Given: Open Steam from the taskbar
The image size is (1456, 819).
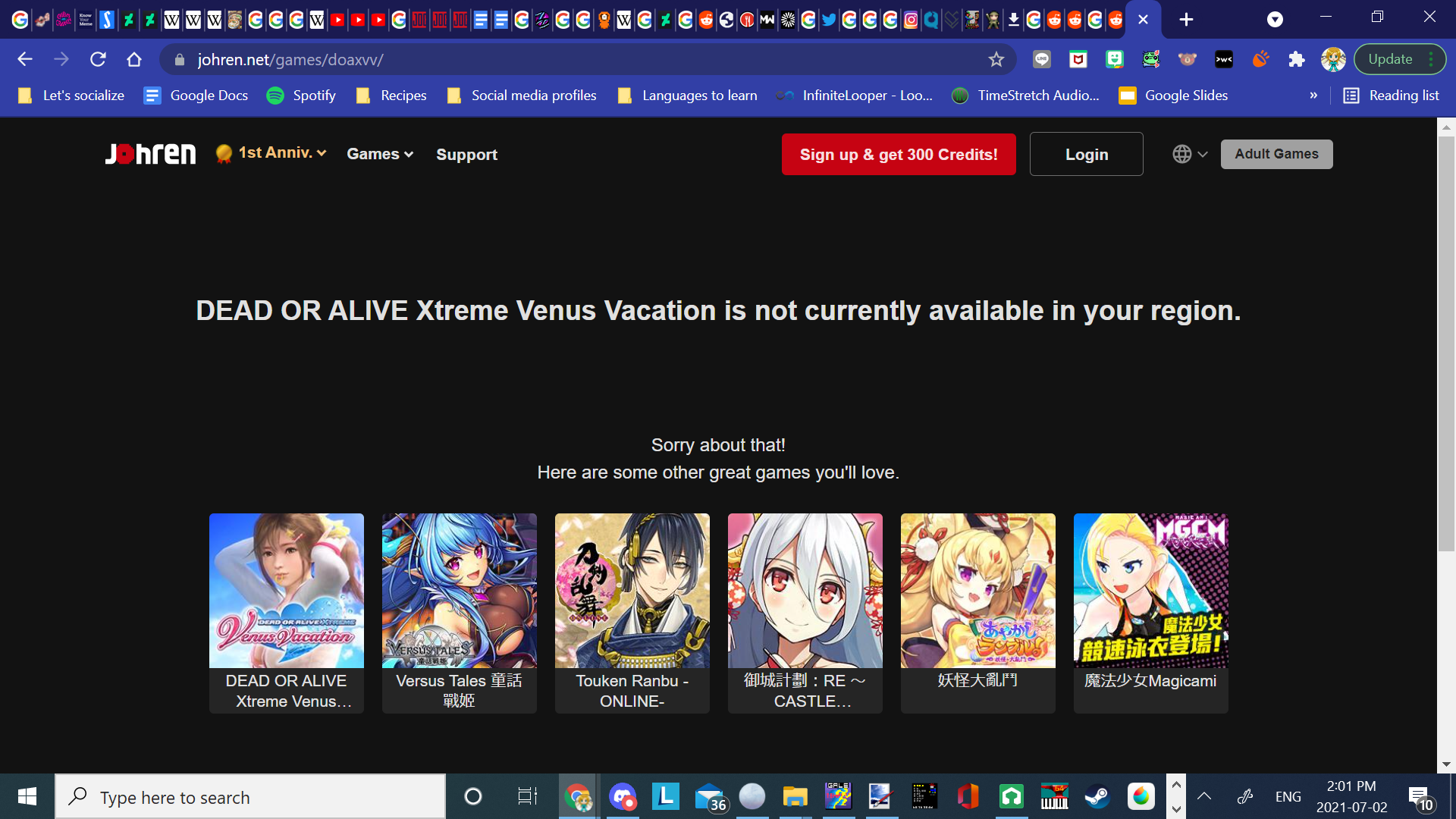Looking at the screenshot, I should (x=1097, y=797).
